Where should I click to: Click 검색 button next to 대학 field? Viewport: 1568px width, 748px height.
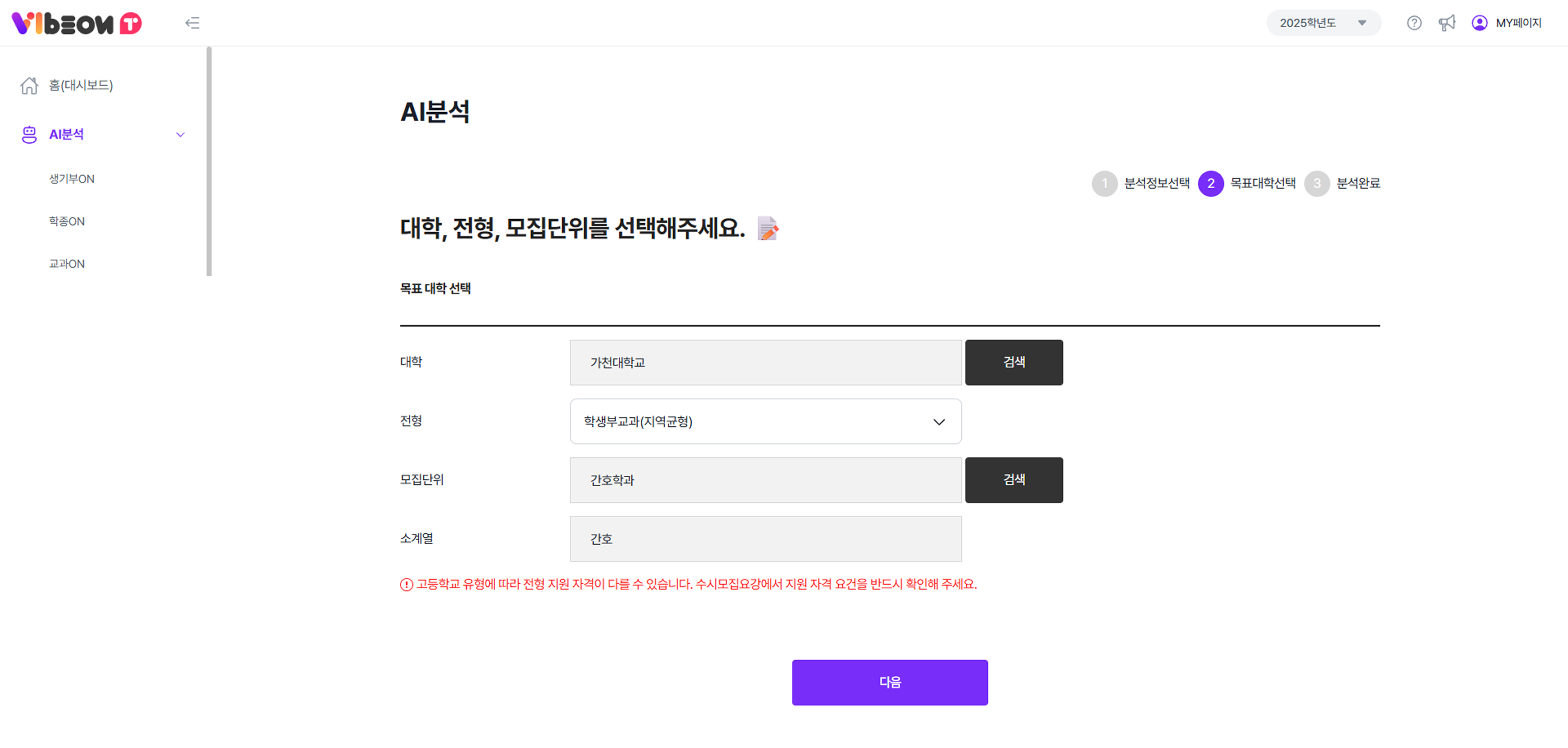pyautogui.click(x=1013, y=363)
